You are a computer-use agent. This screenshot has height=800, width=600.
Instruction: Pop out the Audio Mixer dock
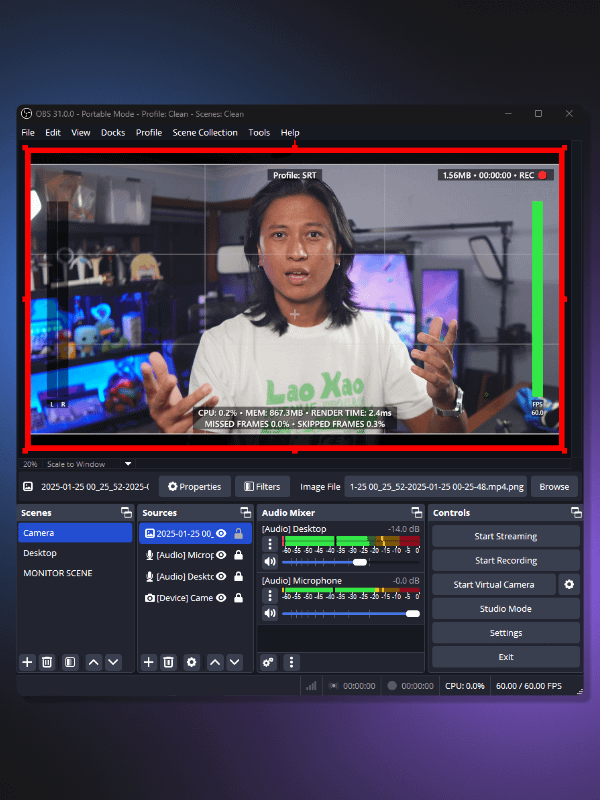click(x=416, y=513)
